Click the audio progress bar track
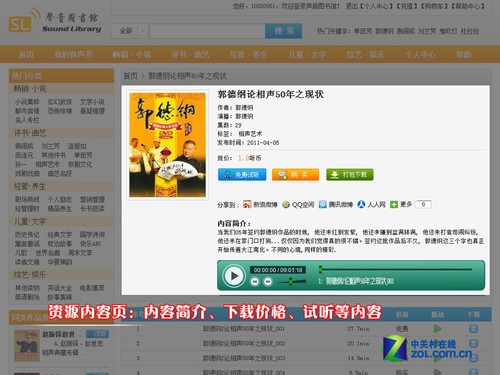The image size is (500, 375). (x=396, y=269)
